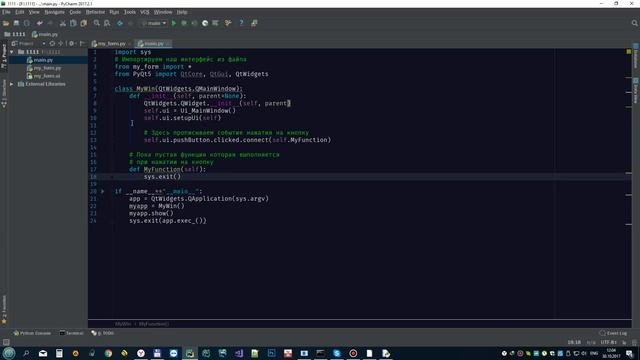Open Replace from the toolbar

tap(107, 23)
